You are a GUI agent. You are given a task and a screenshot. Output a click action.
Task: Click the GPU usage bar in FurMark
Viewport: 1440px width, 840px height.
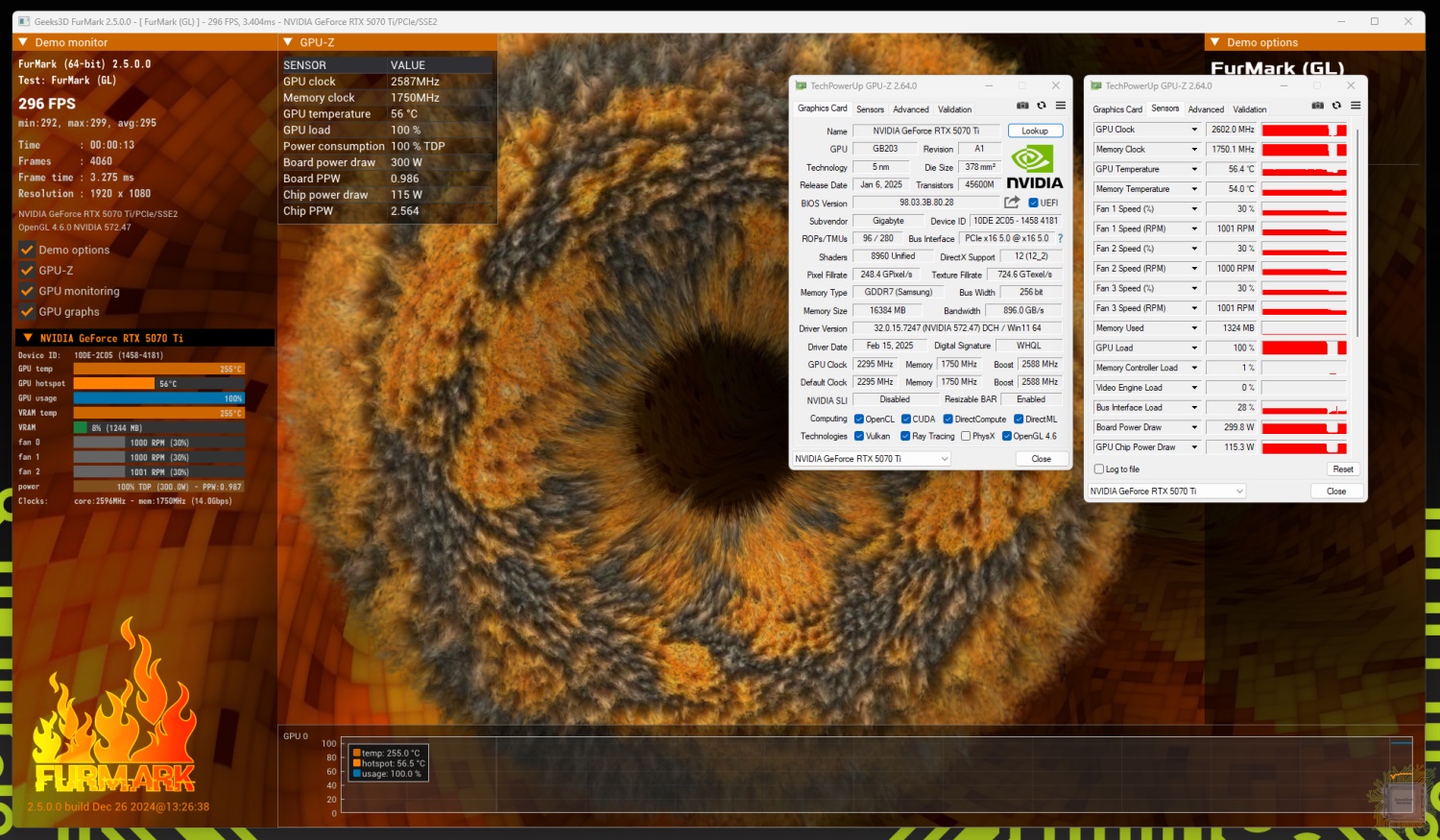pyautogui.click(x=159, y=398)
